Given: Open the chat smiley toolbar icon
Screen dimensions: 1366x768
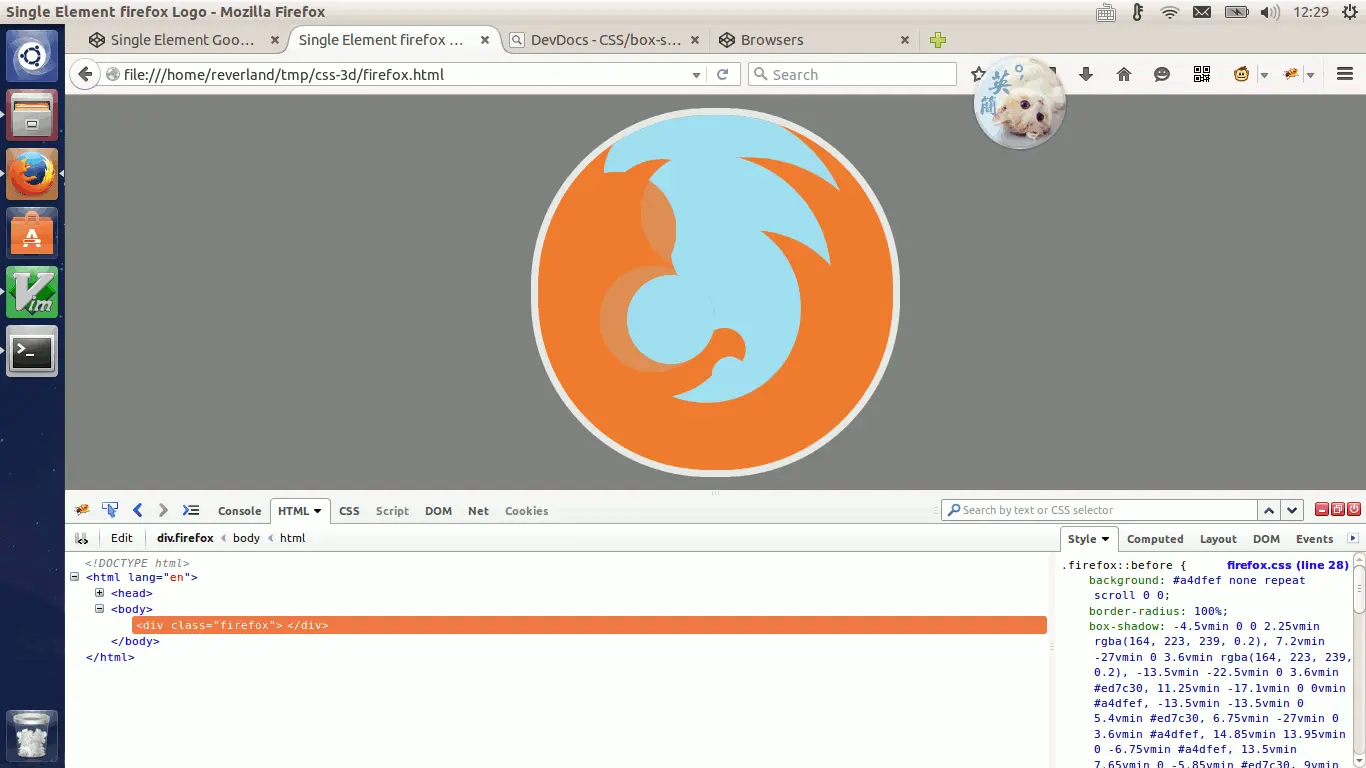Looking at the screenshot, I should pos(1162,75).
